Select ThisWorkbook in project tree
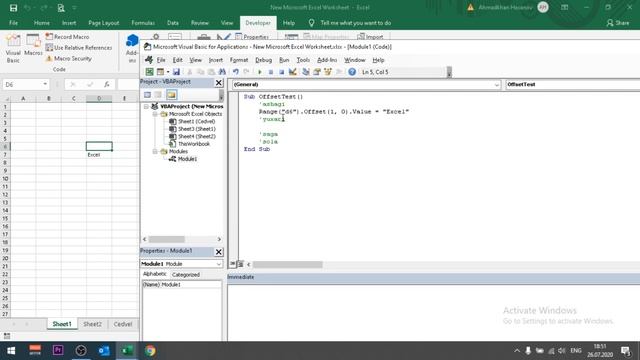Viewport: 640px width, 360px height. [193, 144]
